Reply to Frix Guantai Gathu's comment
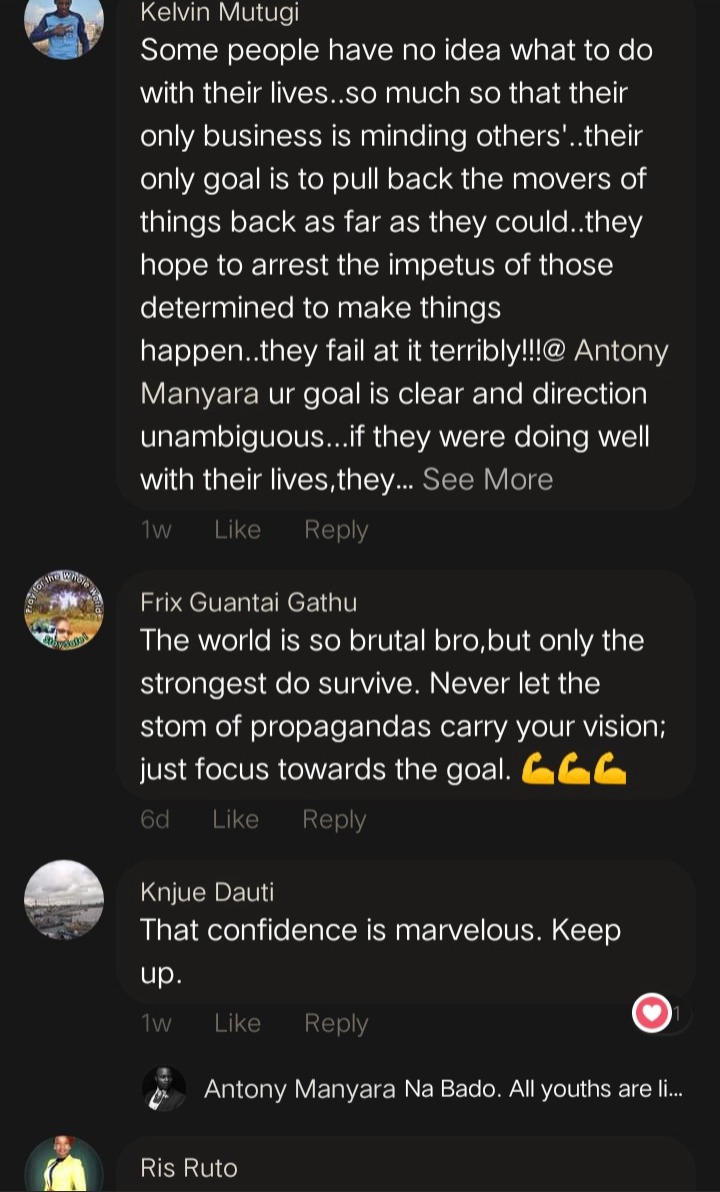 [x=334, y=820]
